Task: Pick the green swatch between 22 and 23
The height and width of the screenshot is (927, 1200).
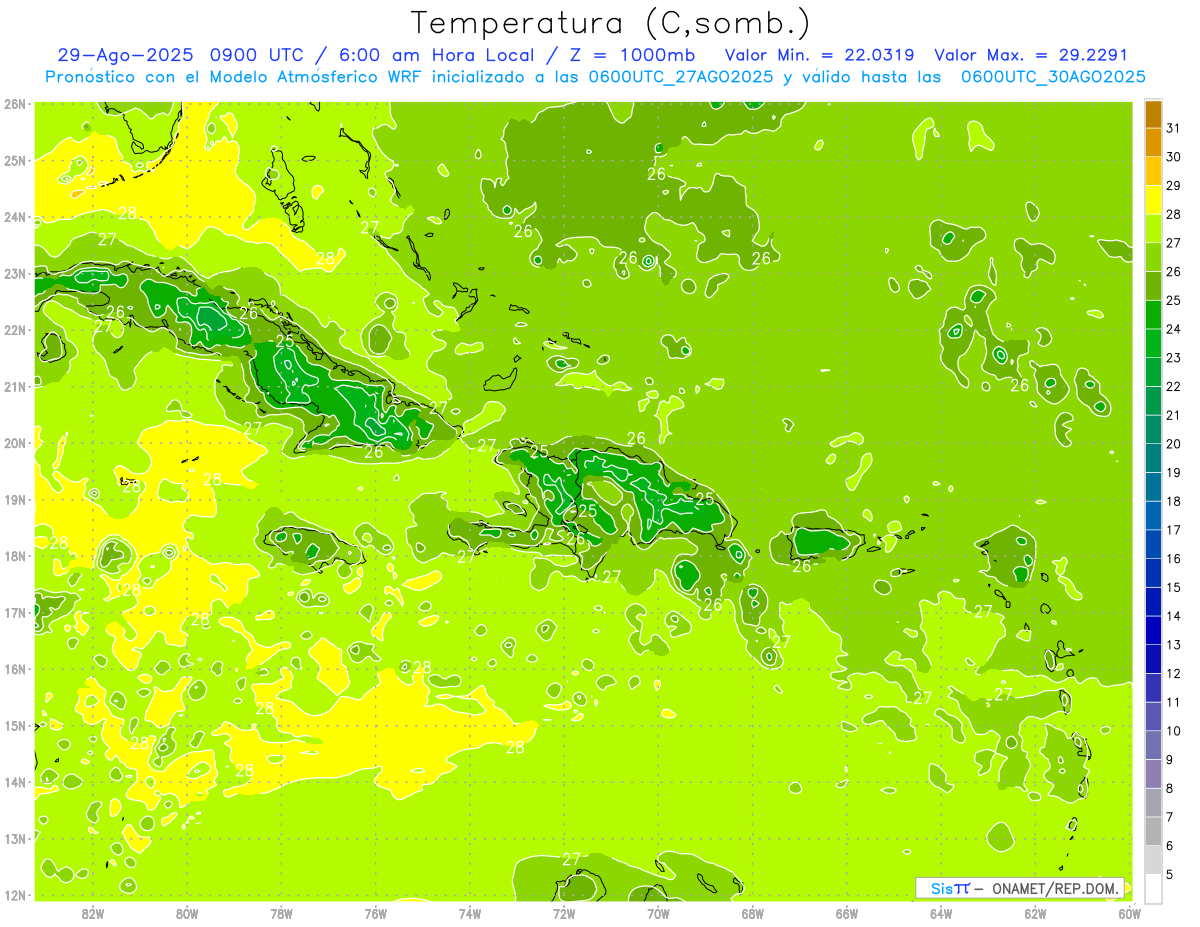Action: [x=1153, y=372]
